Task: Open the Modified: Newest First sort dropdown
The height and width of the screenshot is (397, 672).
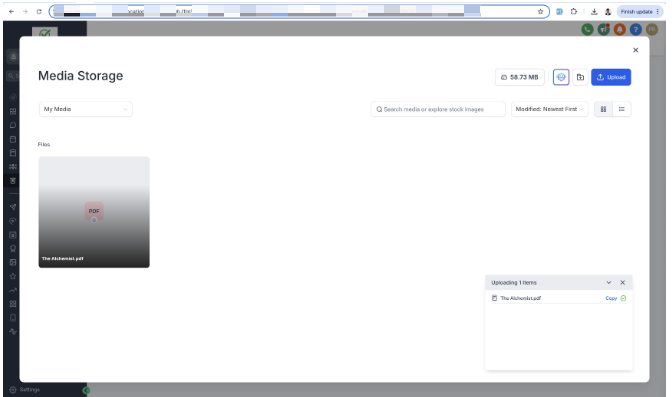Action: pyautogui.click(x=549, y=109)
